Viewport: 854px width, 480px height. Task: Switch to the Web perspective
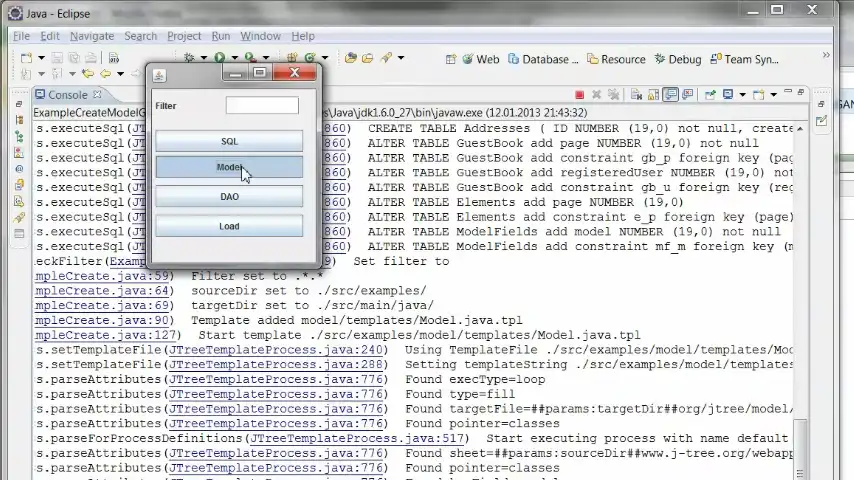[x=481, y=59]
